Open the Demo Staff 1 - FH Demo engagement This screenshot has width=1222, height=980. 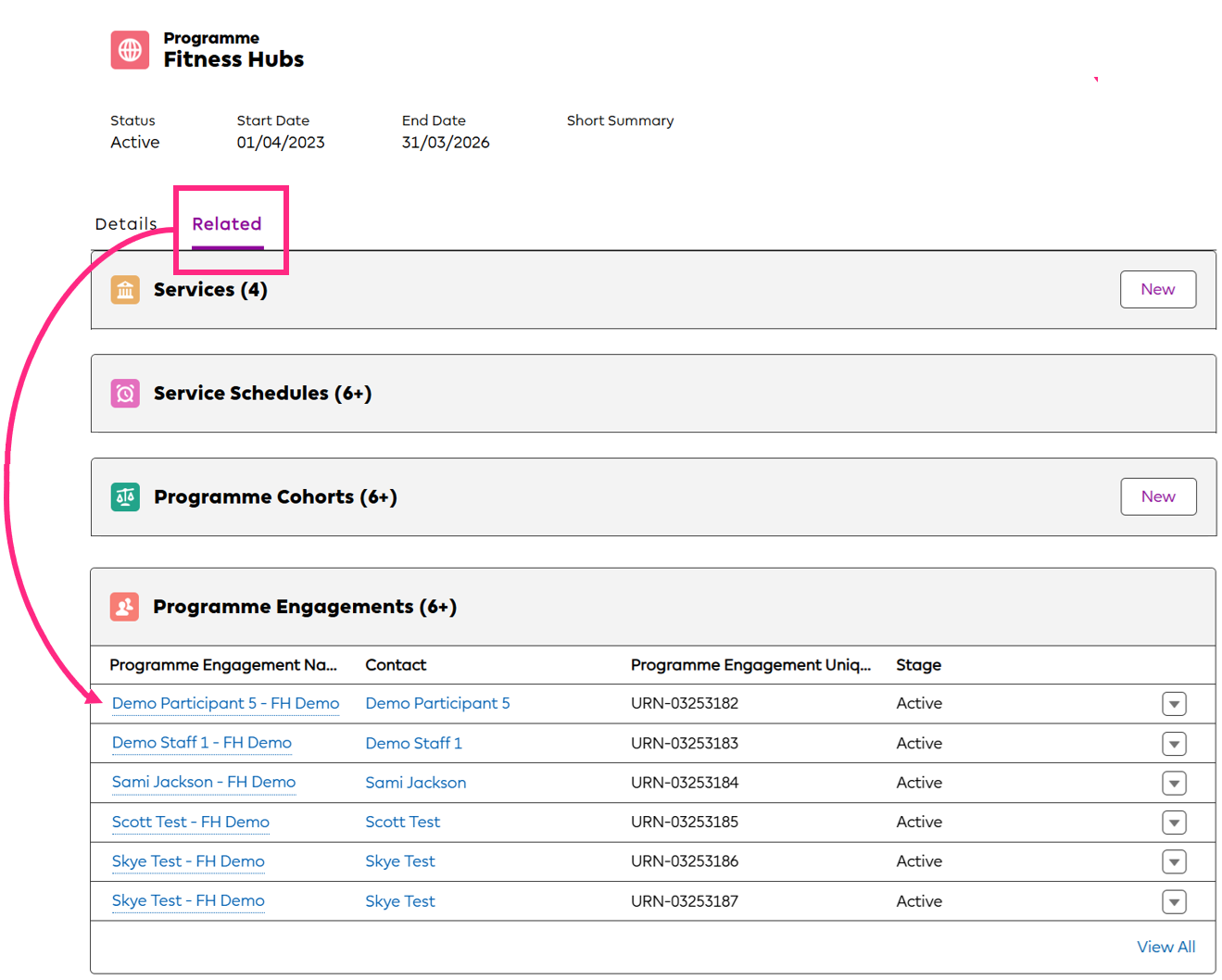coord(201,743)
